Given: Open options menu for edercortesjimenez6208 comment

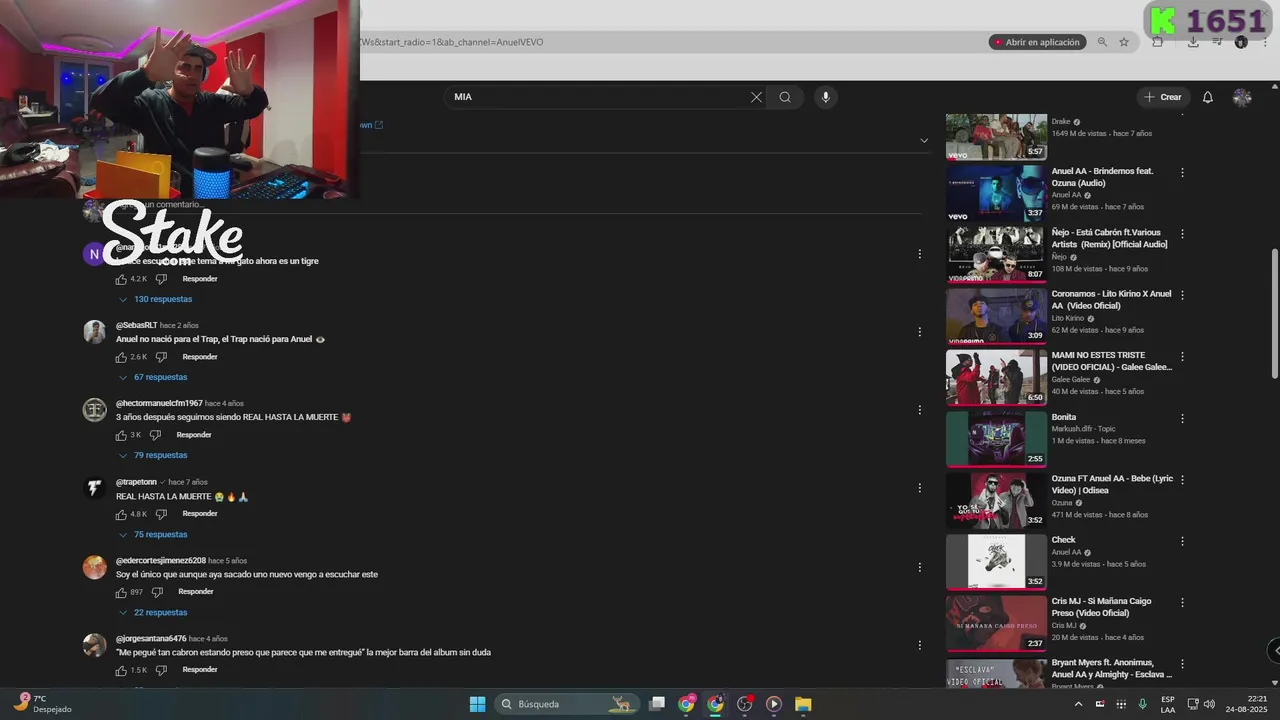Looking at the screenshot, I should click(919, 567).
